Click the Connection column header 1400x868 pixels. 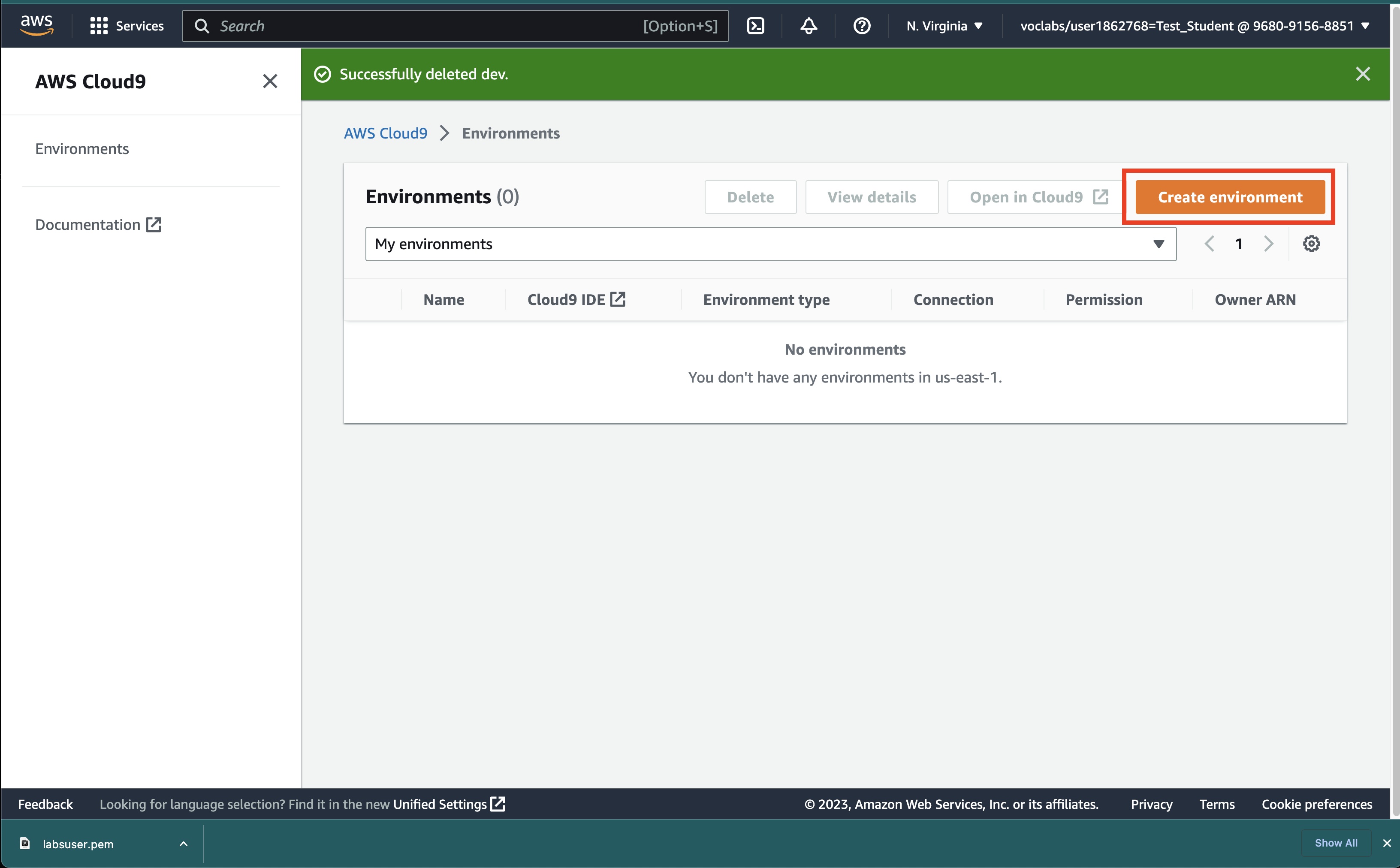tap(953, 300)
